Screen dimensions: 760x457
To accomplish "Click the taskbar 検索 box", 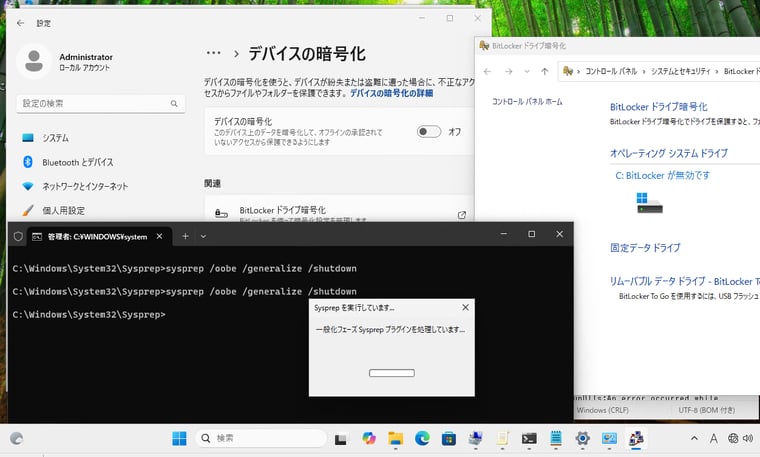I will point(261,439).
